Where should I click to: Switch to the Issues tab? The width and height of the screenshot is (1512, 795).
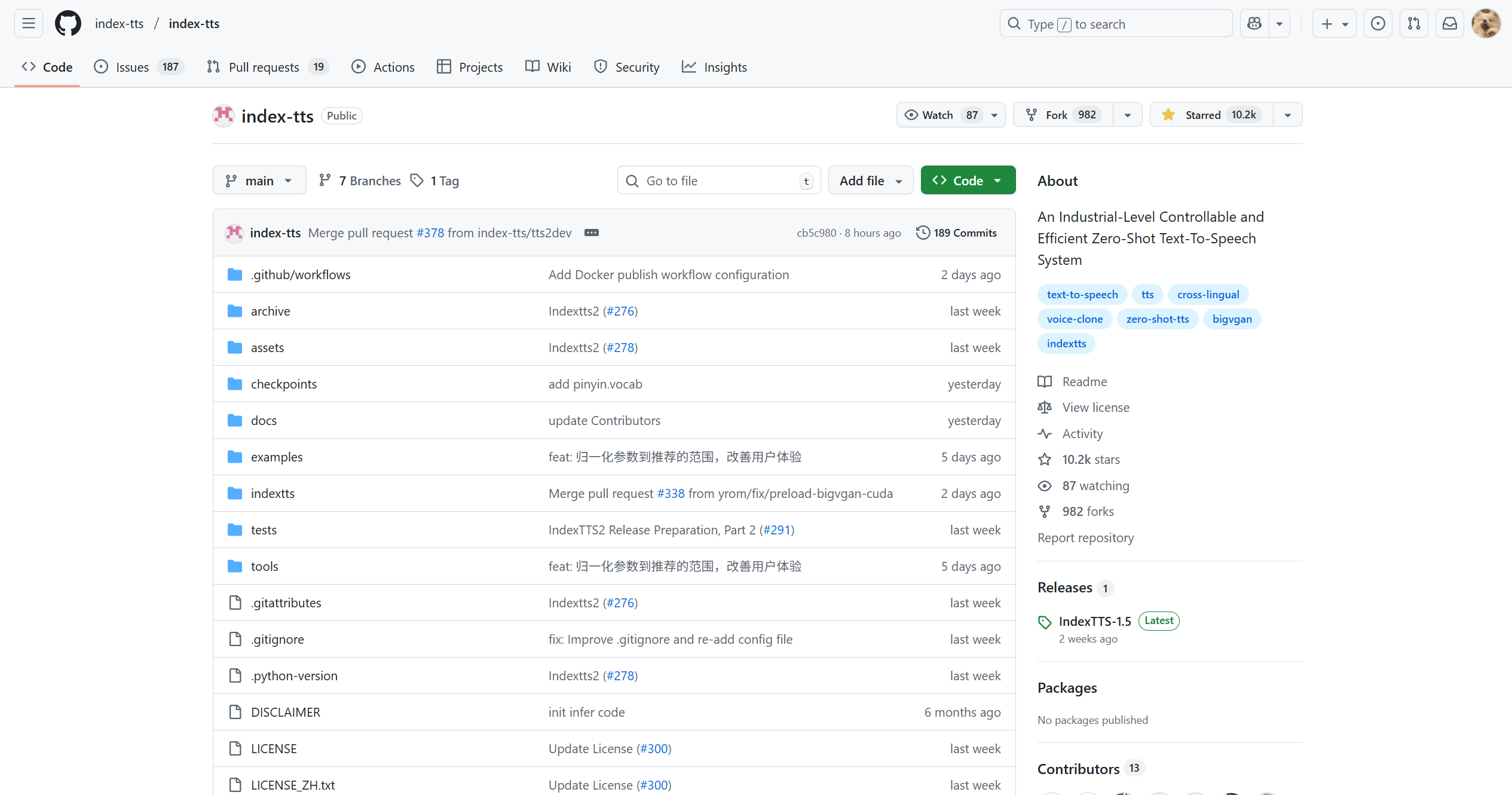click(x=132, y=67)
